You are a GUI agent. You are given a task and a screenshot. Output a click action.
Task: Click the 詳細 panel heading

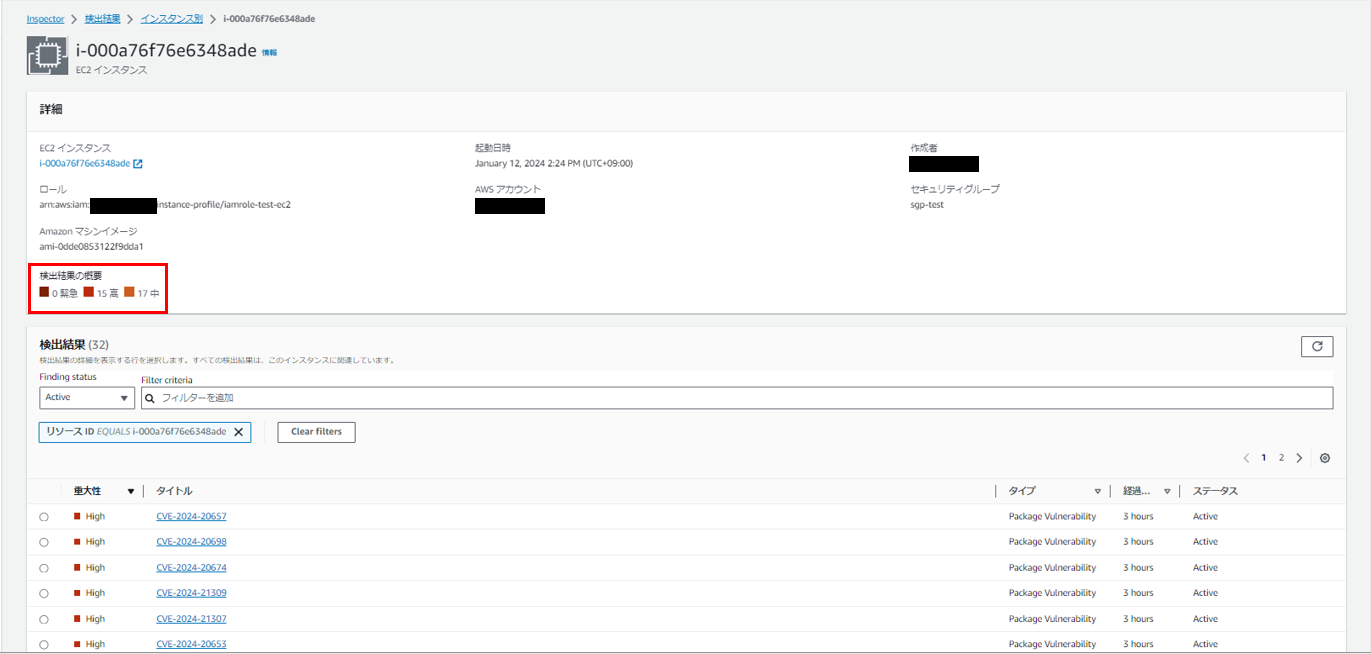coord(51,108)
